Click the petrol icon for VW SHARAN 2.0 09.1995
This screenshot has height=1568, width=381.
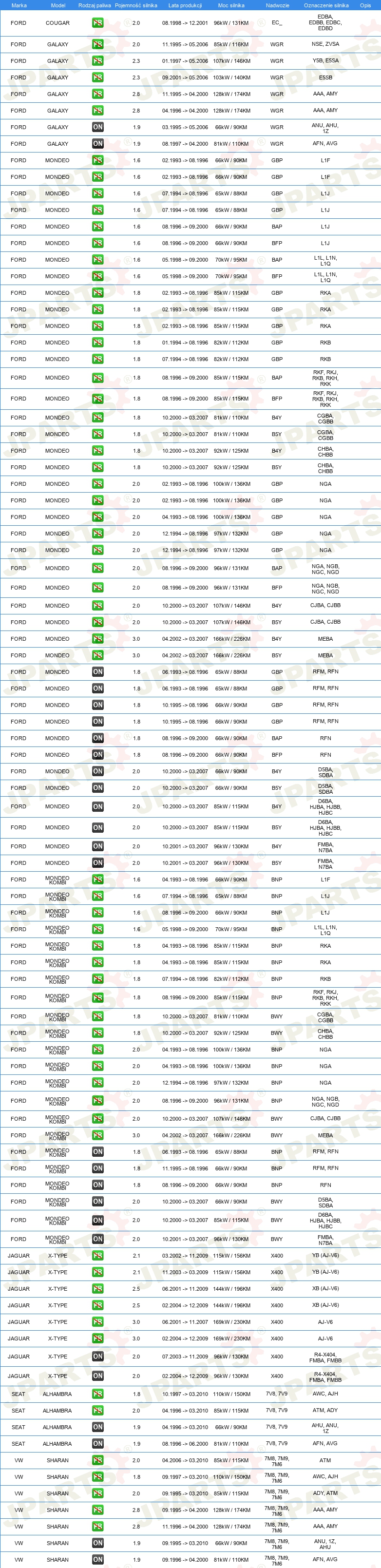tap(97, 1493)
